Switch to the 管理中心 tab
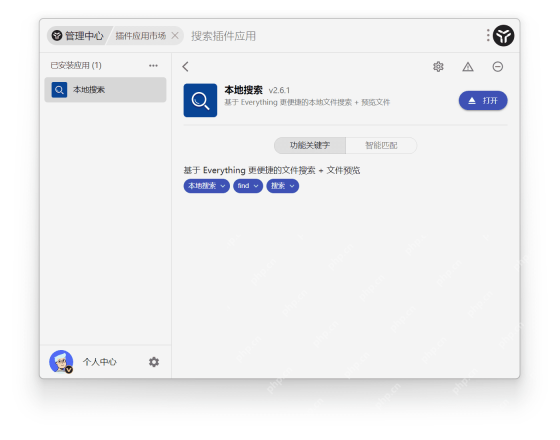The width and height of the screenshot is (560, 440). click(x=78, y=35)
